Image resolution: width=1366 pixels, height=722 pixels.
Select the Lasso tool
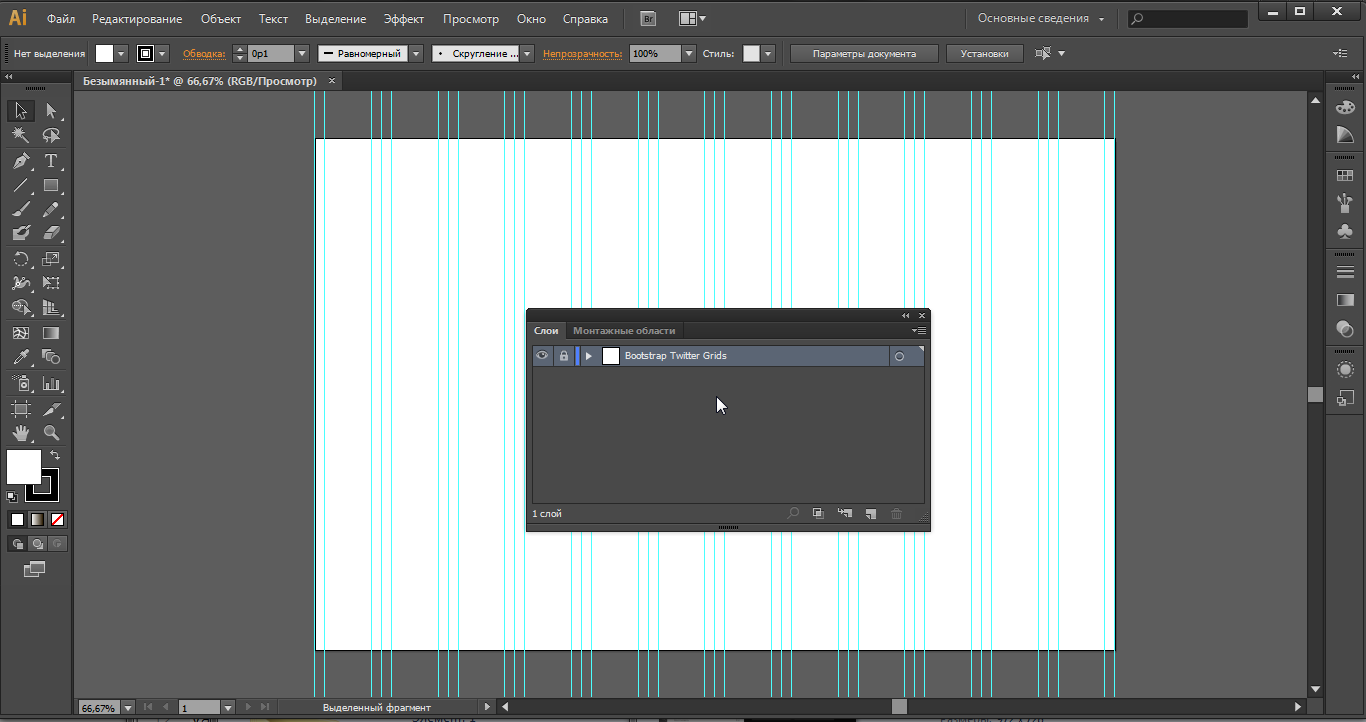tap(51, 136)
